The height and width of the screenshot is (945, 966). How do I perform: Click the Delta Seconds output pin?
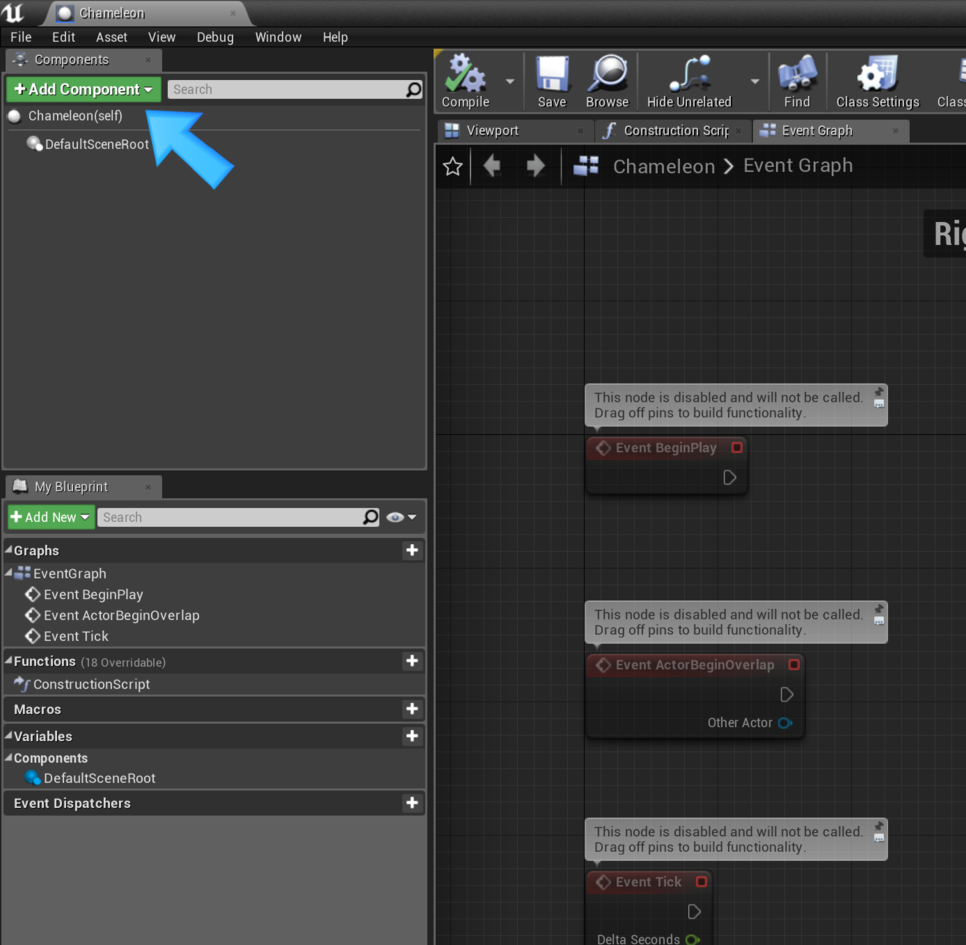692,939
